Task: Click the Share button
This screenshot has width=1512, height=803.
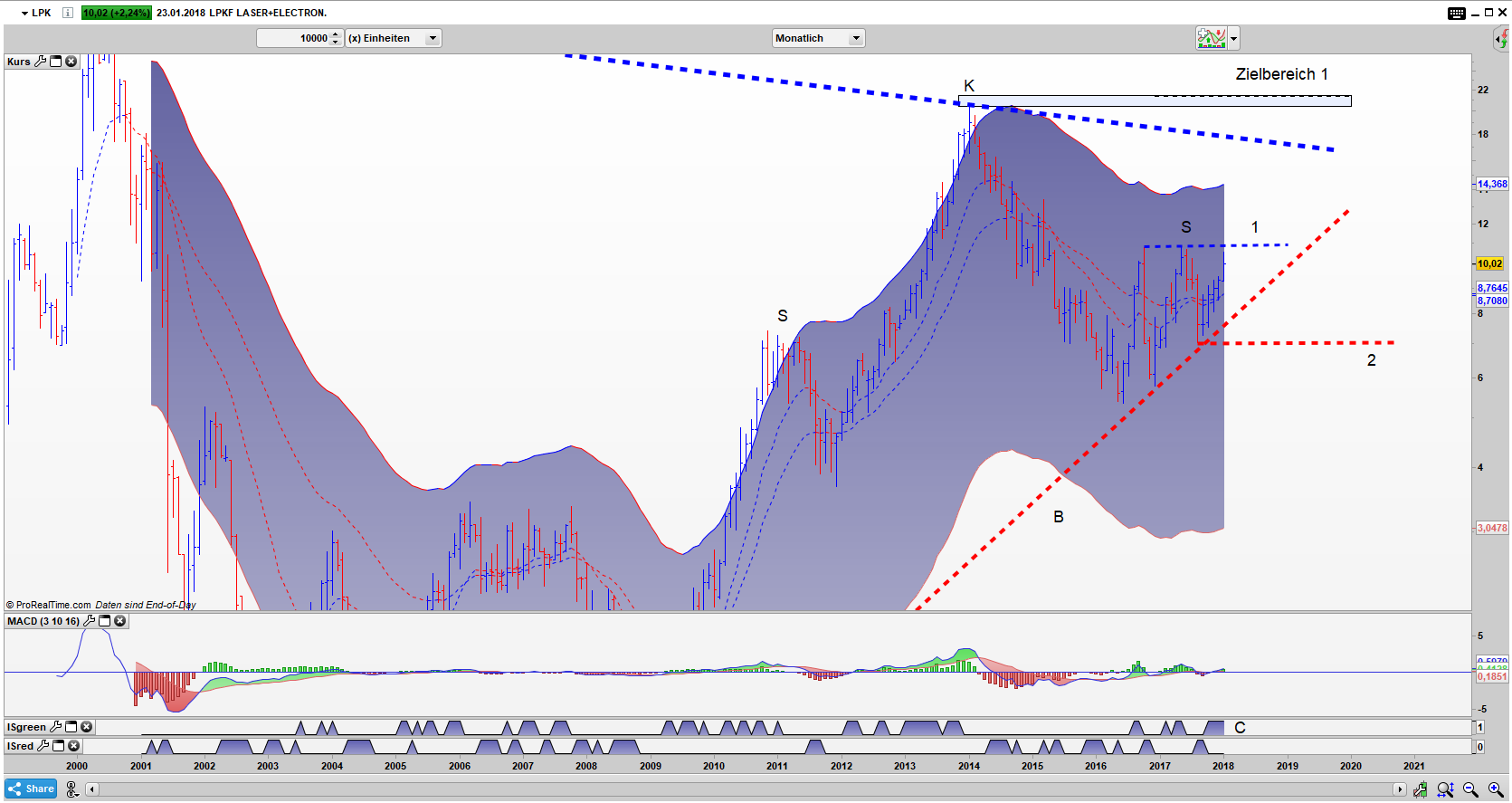Action: (31, 789)
